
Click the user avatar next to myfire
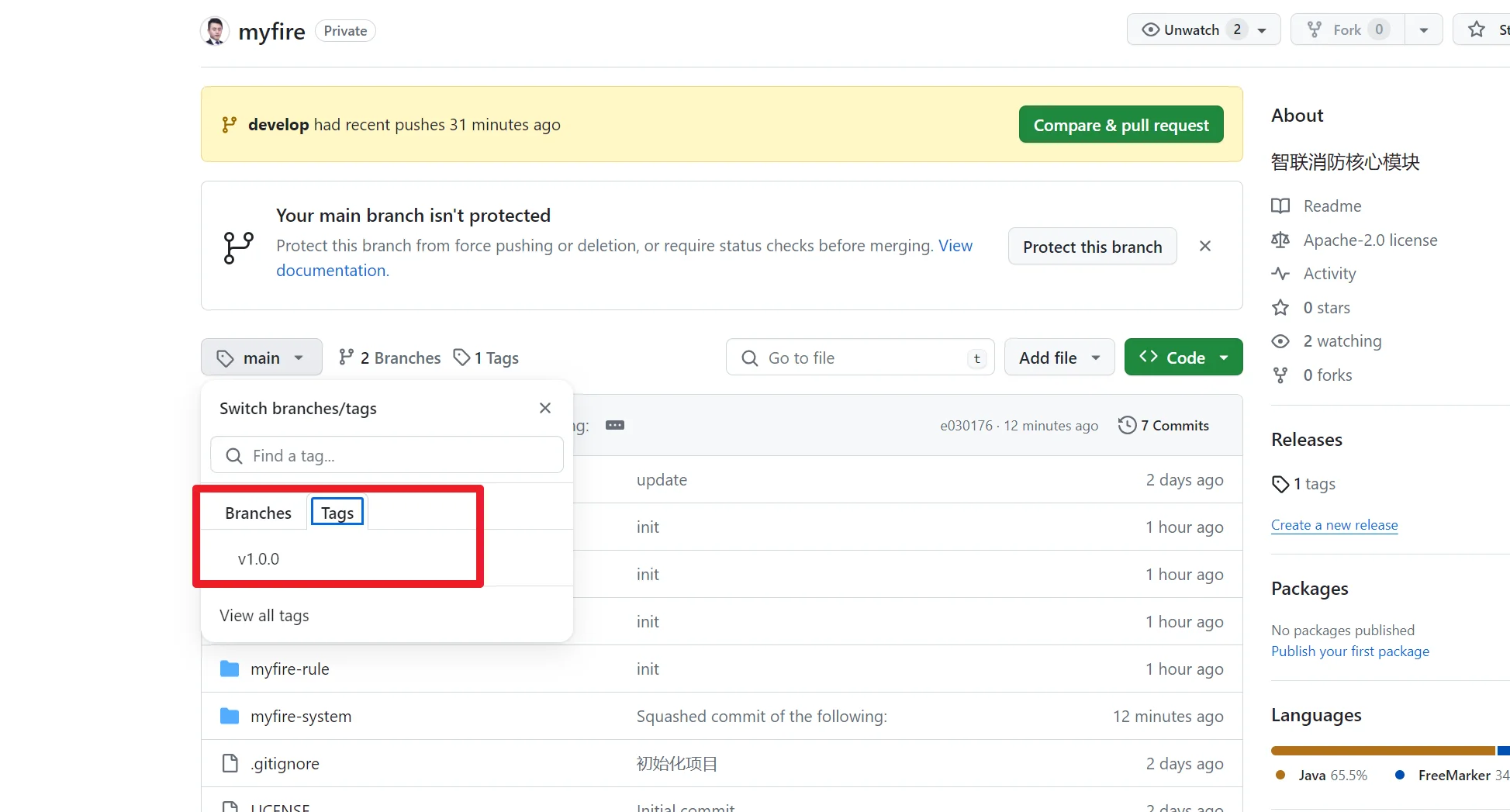pos(215,31)
